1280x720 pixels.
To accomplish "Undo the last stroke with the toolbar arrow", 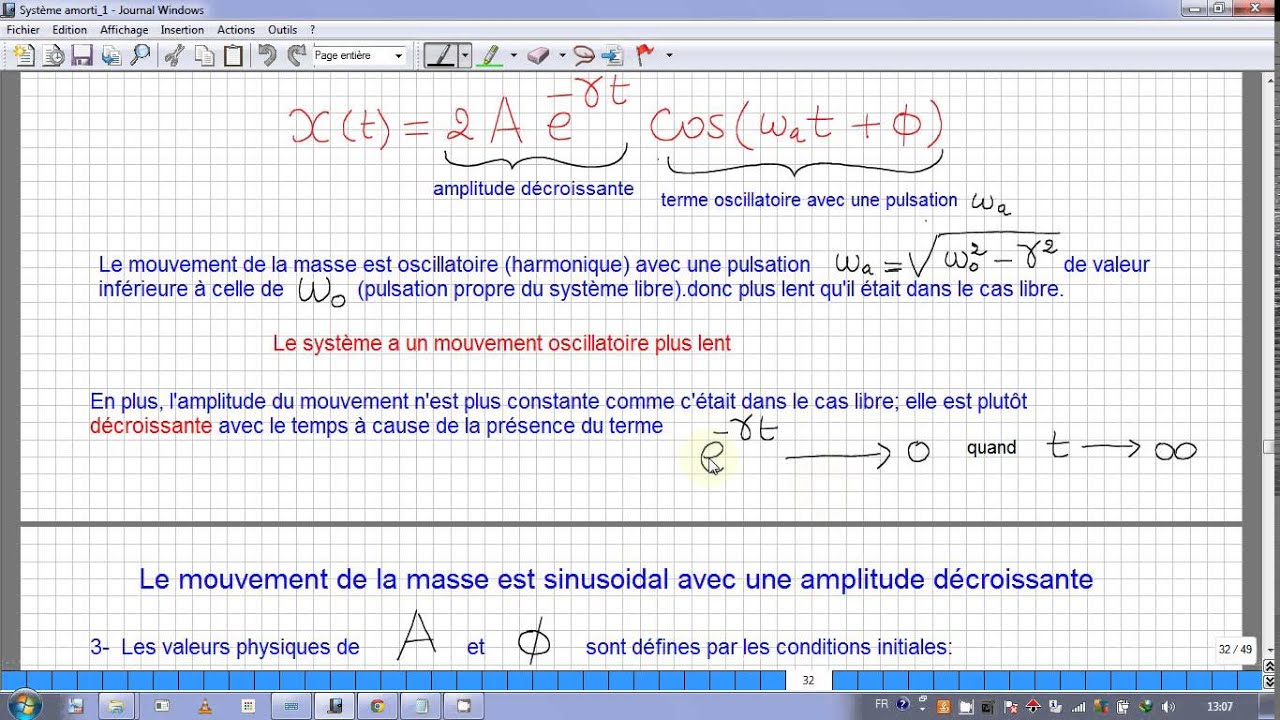I will pos(267,56).
